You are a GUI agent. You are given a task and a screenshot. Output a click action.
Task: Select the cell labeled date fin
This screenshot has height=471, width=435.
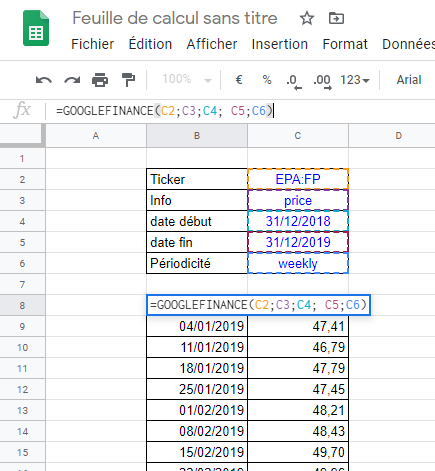coord(197,242)
